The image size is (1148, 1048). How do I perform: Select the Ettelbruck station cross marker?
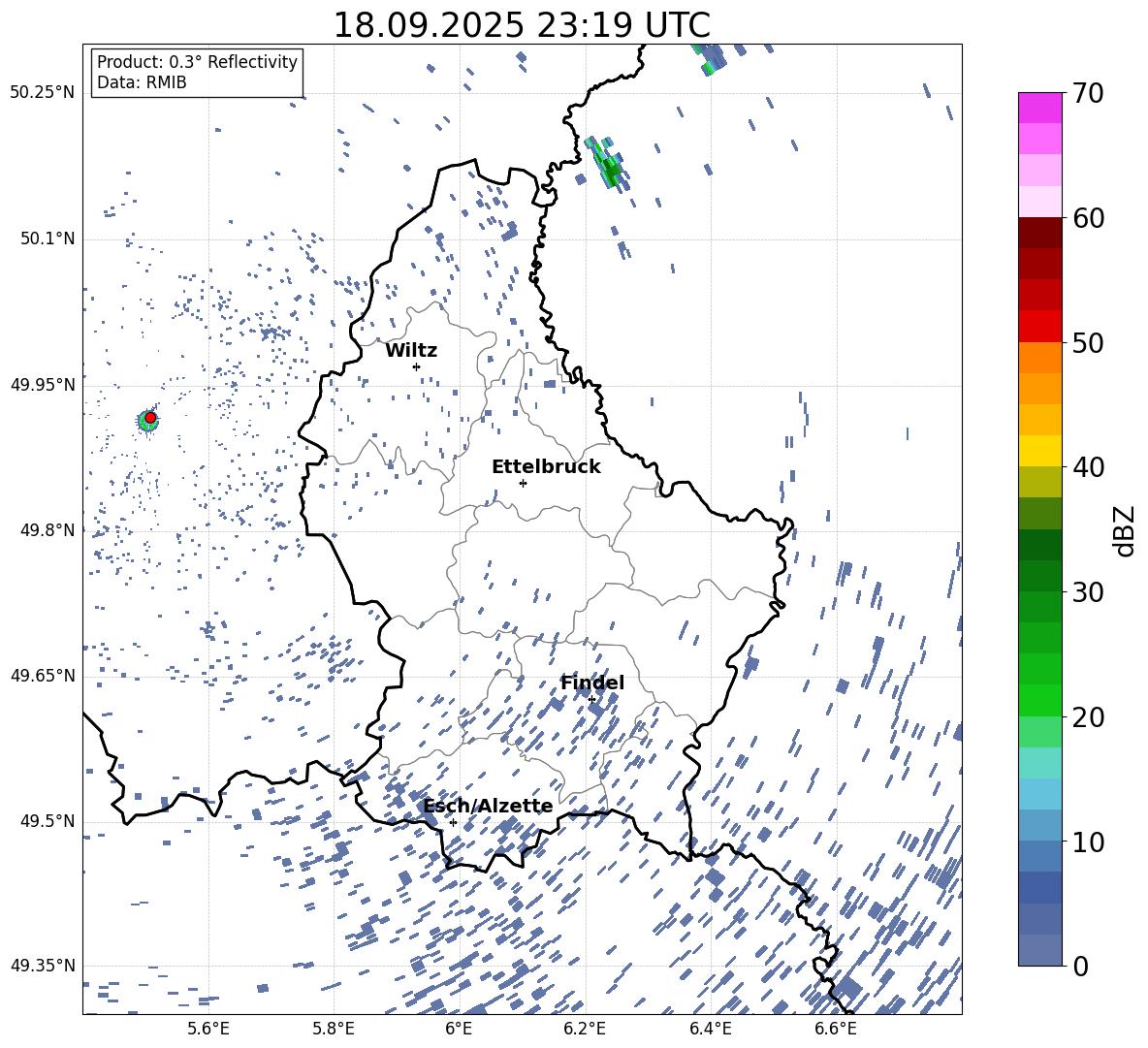[523, 483]
